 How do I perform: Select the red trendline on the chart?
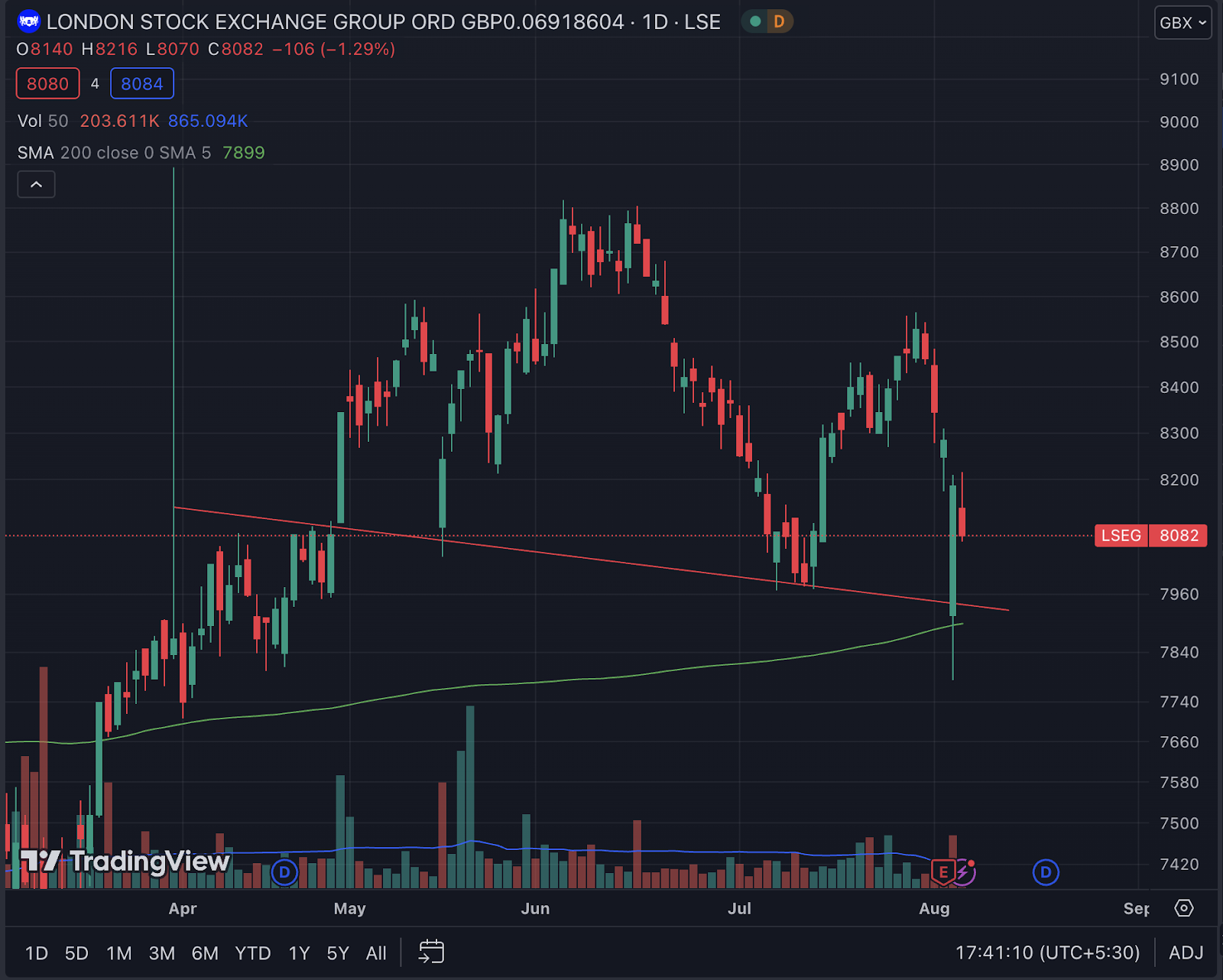tap(592, 559)
